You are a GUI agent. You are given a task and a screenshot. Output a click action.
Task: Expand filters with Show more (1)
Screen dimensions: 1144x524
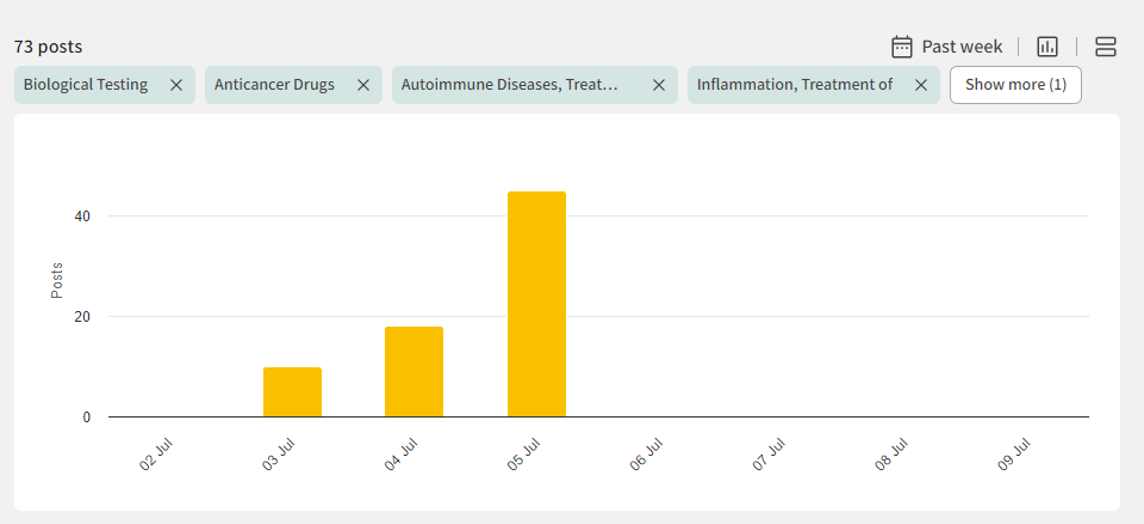[1015, 85]
